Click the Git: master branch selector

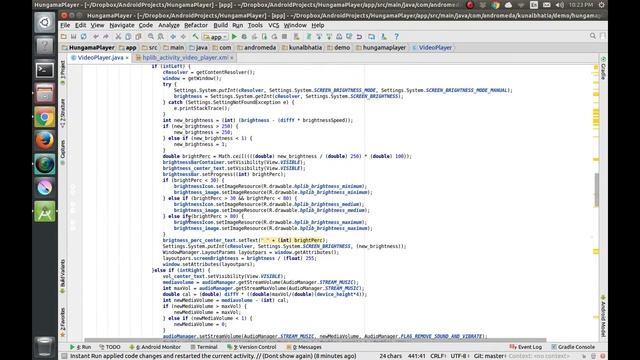489,356
